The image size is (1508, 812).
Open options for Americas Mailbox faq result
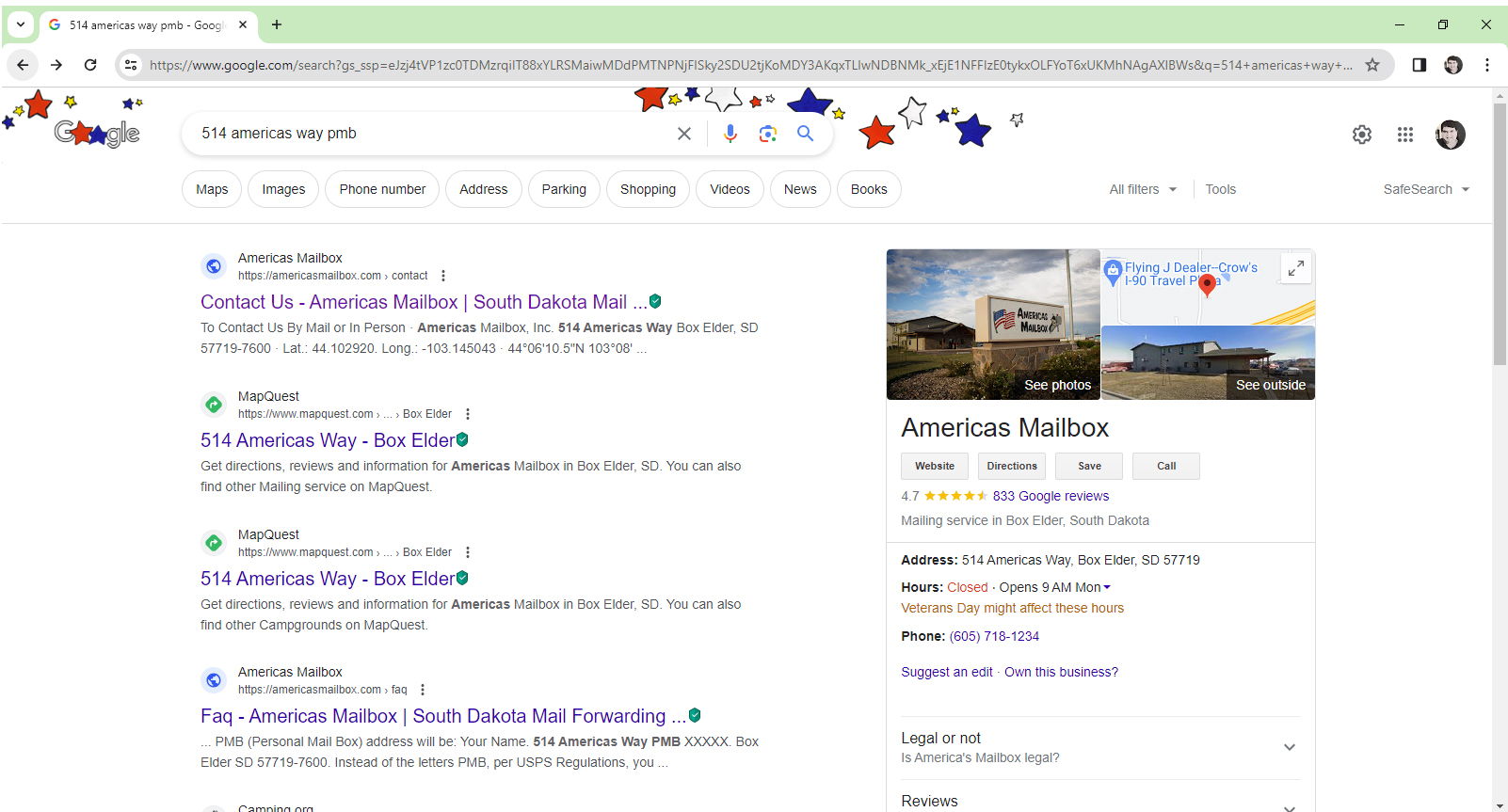pos(423,690)
